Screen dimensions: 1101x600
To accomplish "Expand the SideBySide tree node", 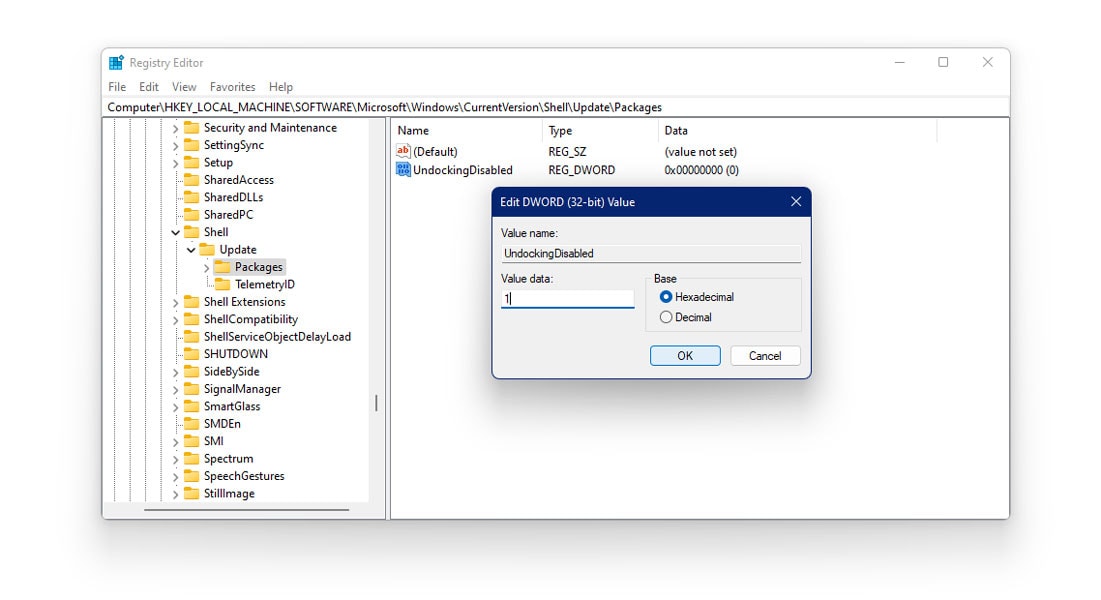I will tap(176, 372).
